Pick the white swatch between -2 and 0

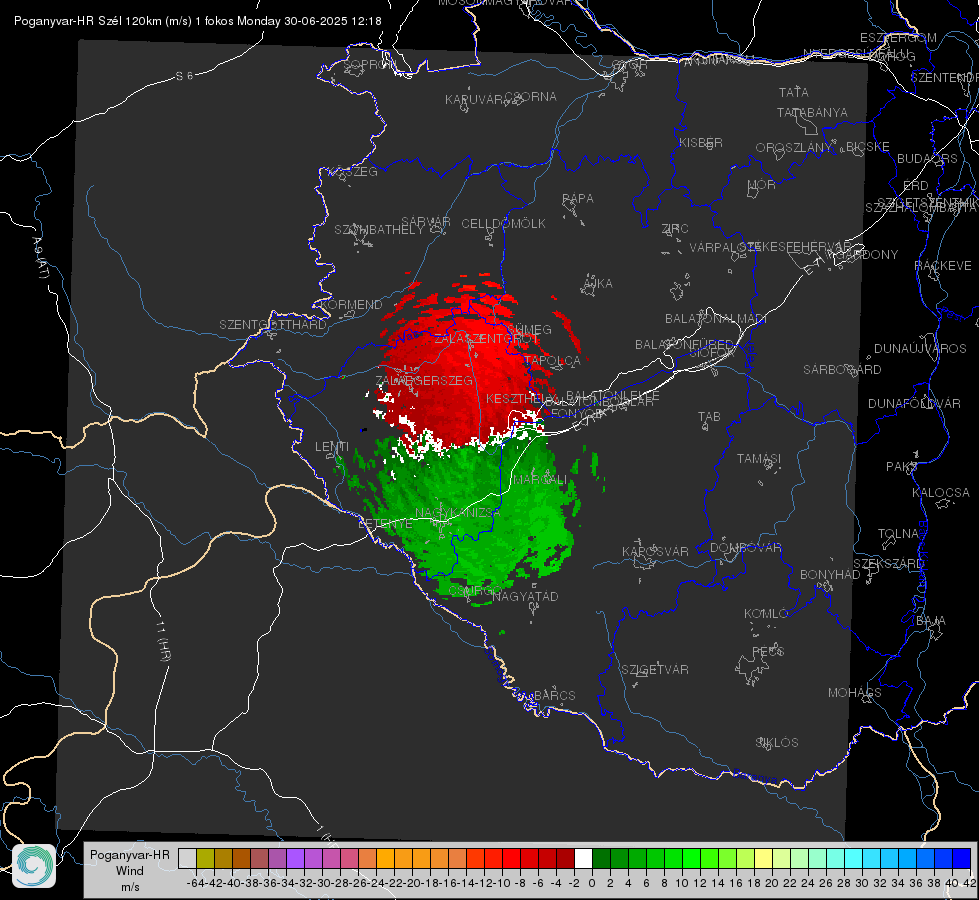tap(583, 858)
